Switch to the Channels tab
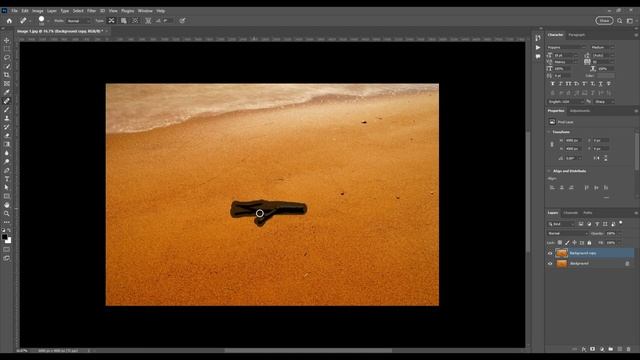This screenshot has height=360, width=640. 571,213
